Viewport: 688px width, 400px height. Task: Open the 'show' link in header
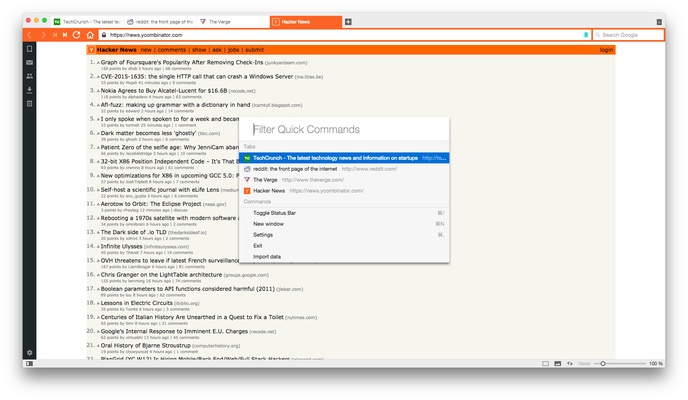(x=199, y=50)
